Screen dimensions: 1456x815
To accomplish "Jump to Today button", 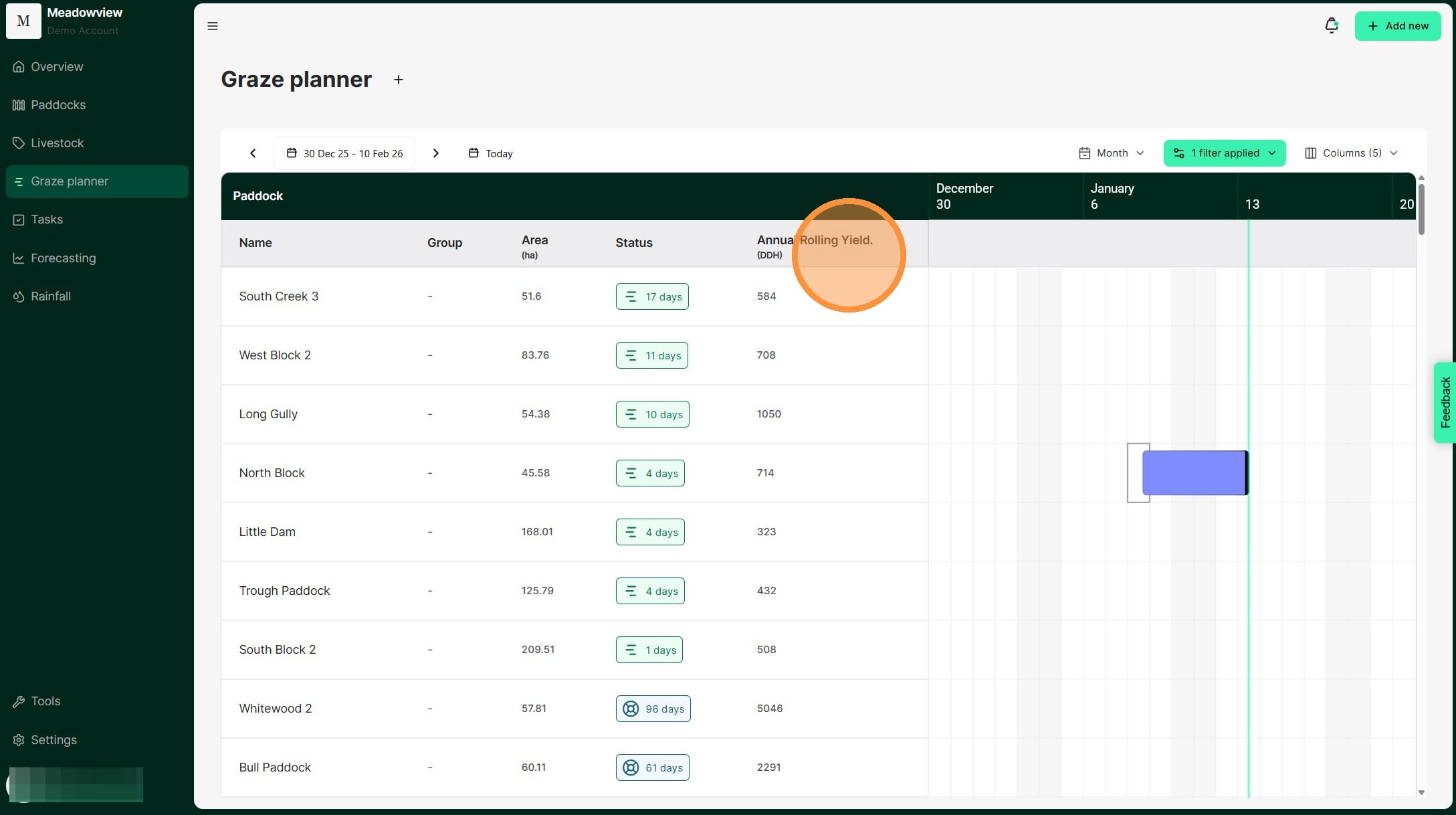I will [x=490, y=153].
